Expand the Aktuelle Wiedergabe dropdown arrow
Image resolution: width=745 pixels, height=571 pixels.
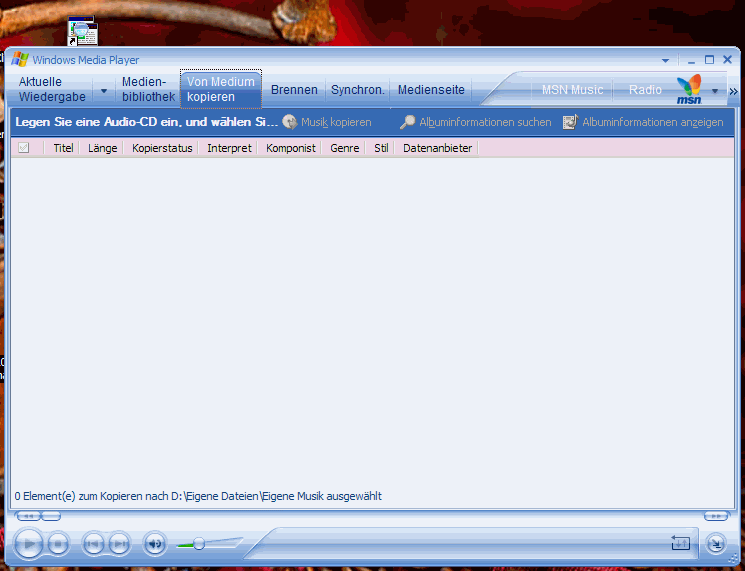point(104,90)
